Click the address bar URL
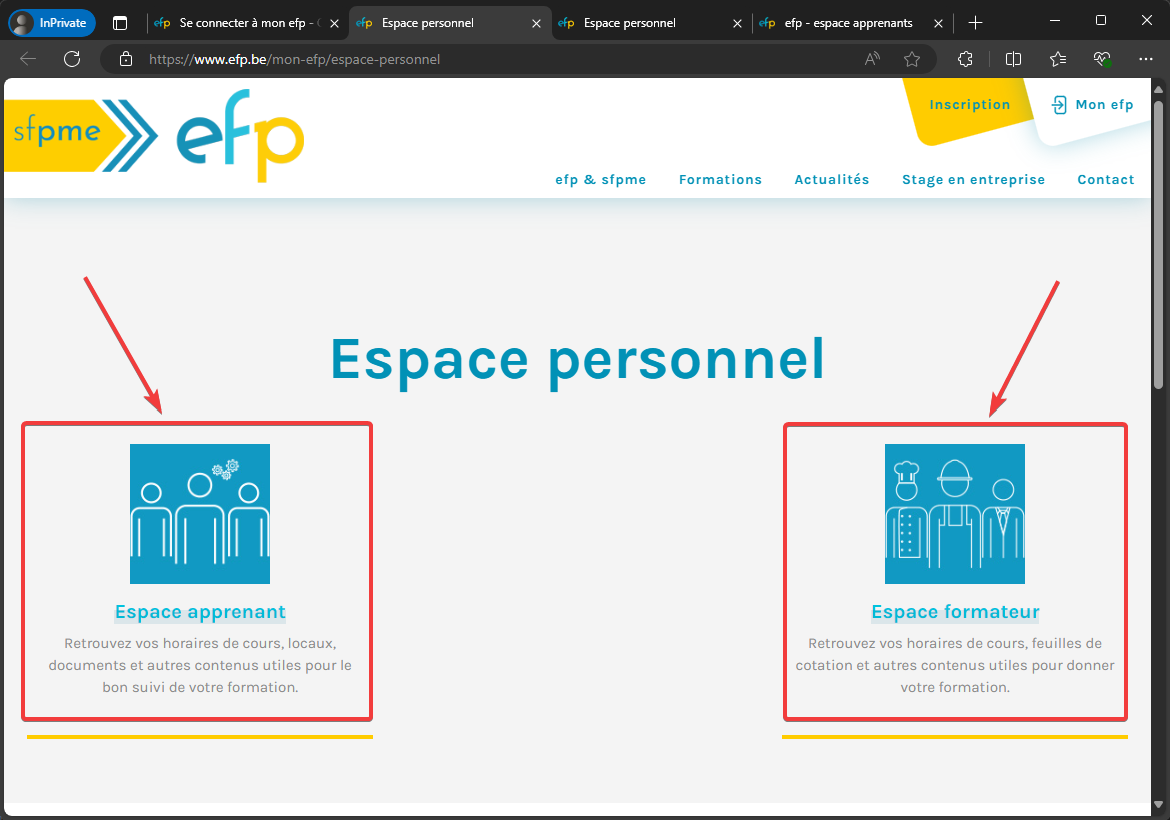Image resolution: width=1170 pixels, height=820 pixels. [295, 59]
